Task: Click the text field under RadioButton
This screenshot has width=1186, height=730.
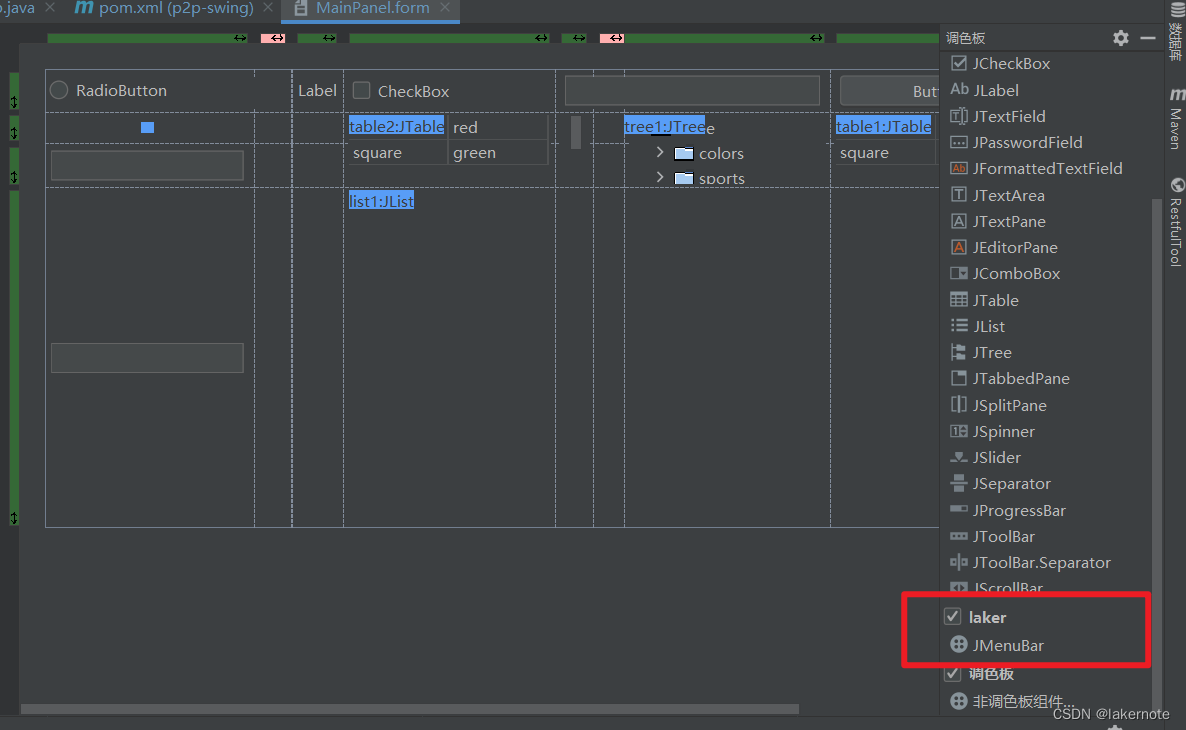Action: coord(147,165)
